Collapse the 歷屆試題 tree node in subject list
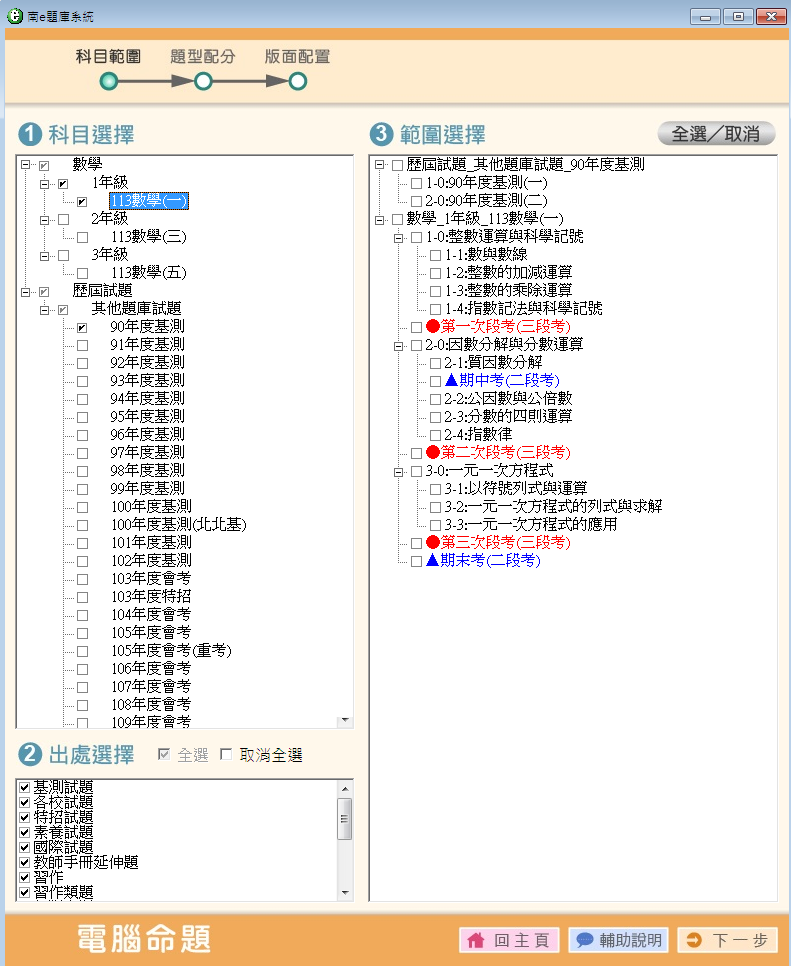791x966 pixels. [25, 291]
